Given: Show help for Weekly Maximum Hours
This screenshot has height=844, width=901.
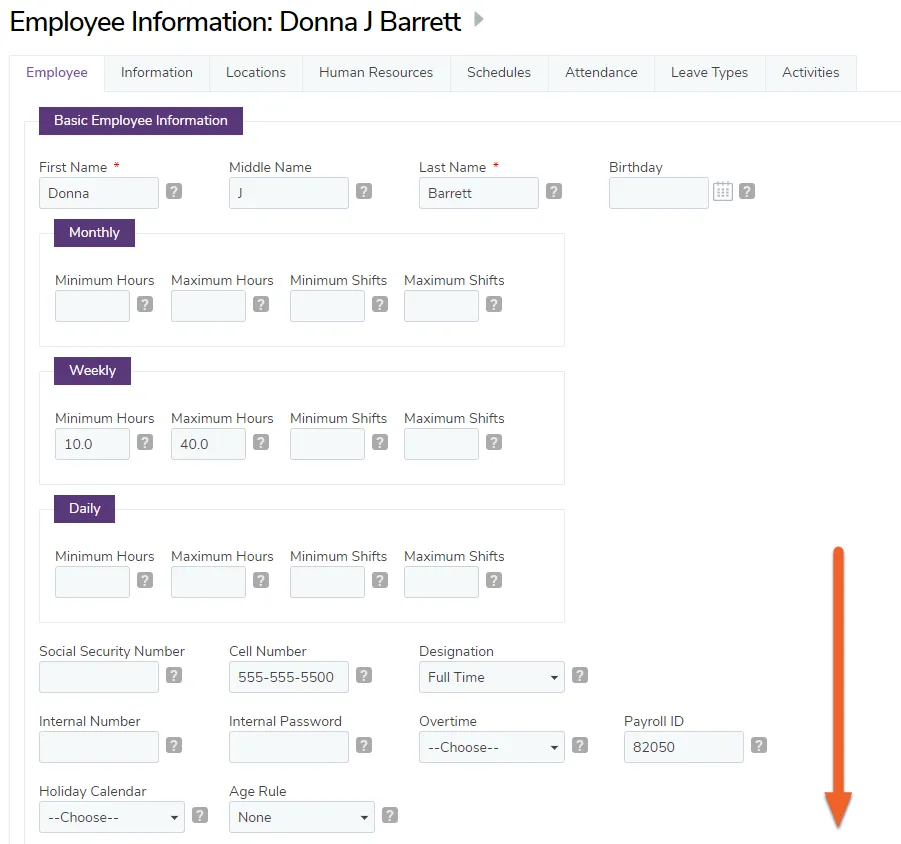Looking at the screenshot, I should coord(261,442).
